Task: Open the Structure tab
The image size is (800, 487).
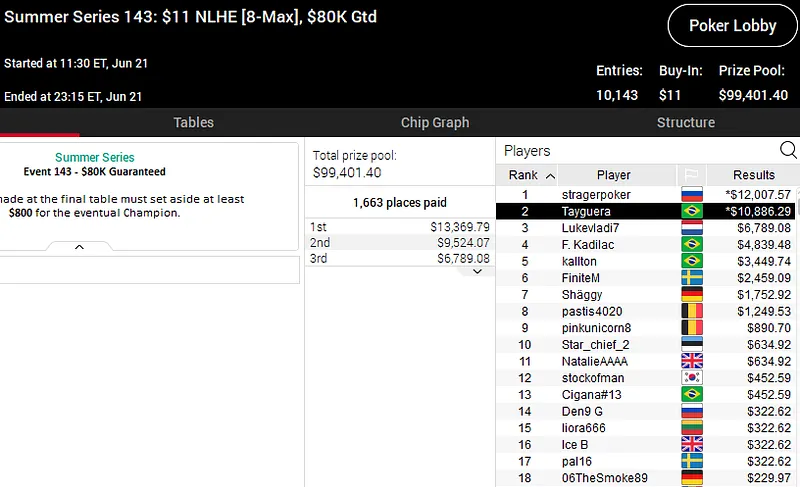Action: [685, 123]
